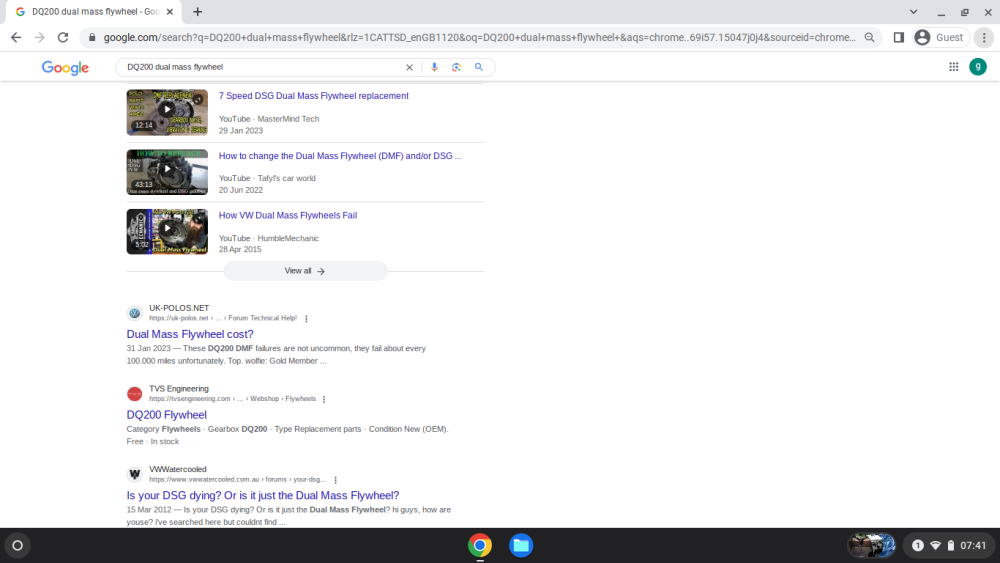Play the HumbleMechanic video thumbnail
1000x563 pixels.
(167, 231)
